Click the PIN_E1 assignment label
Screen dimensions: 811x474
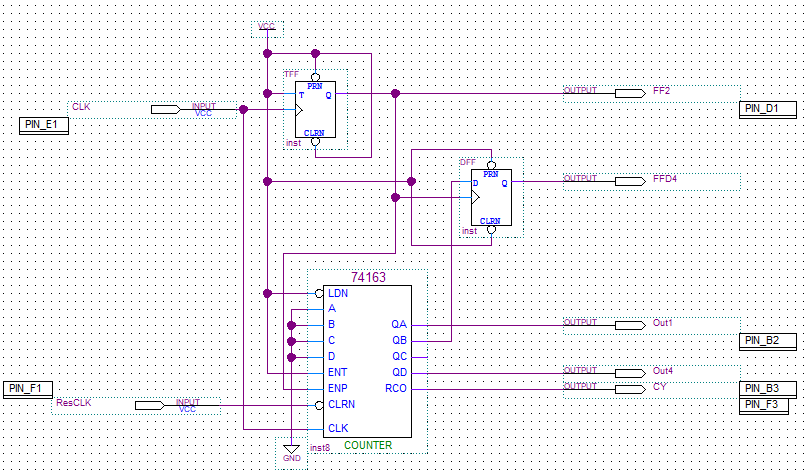pos(44,126)
